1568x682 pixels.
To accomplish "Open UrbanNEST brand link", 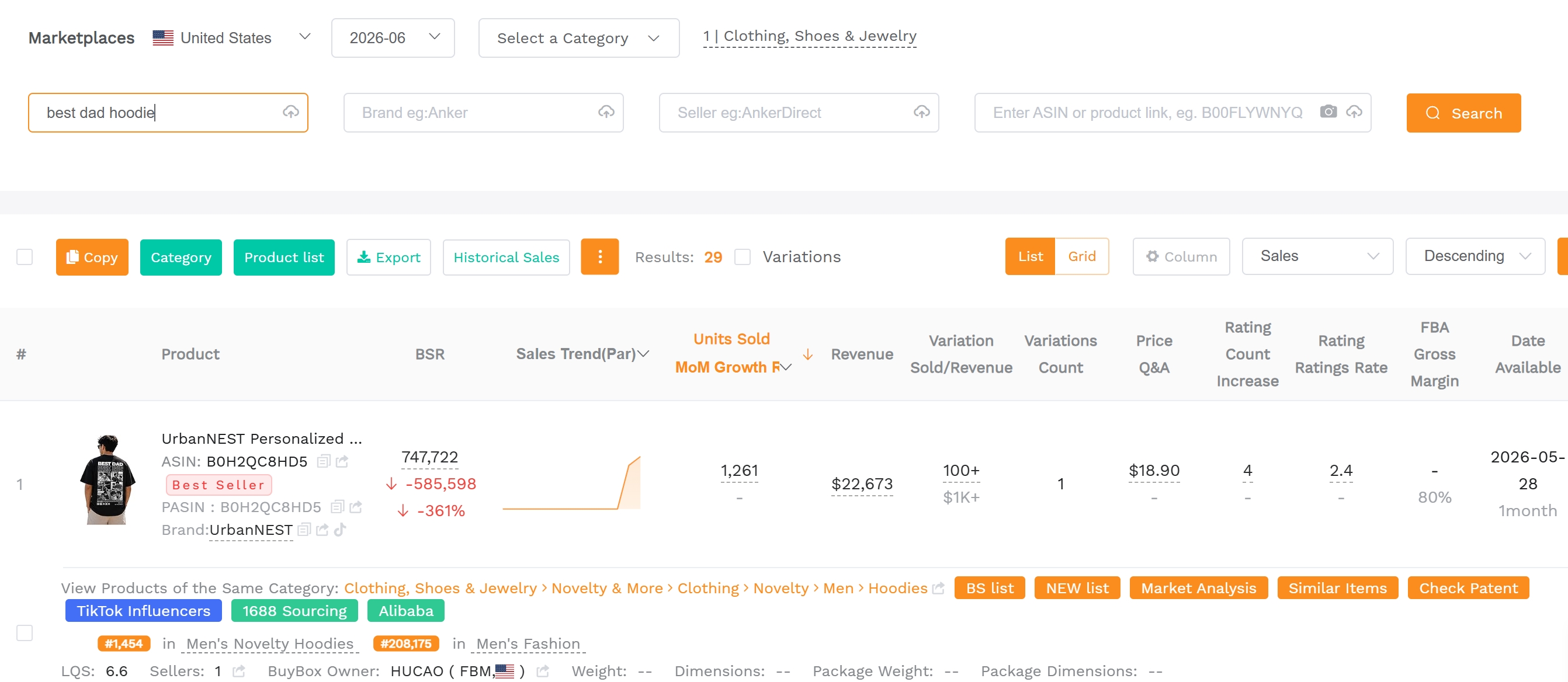I will (251, 530).
